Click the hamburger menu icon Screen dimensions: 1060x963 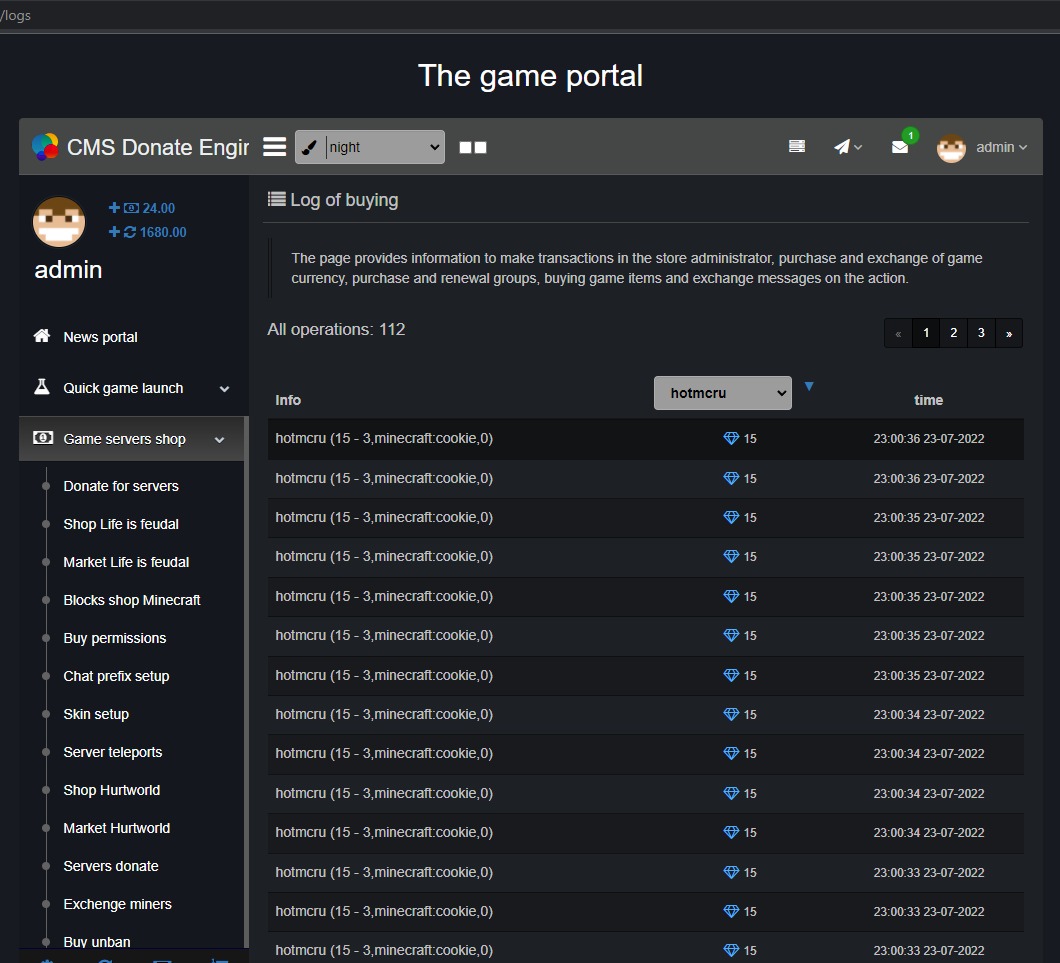(x=274, y=147)
